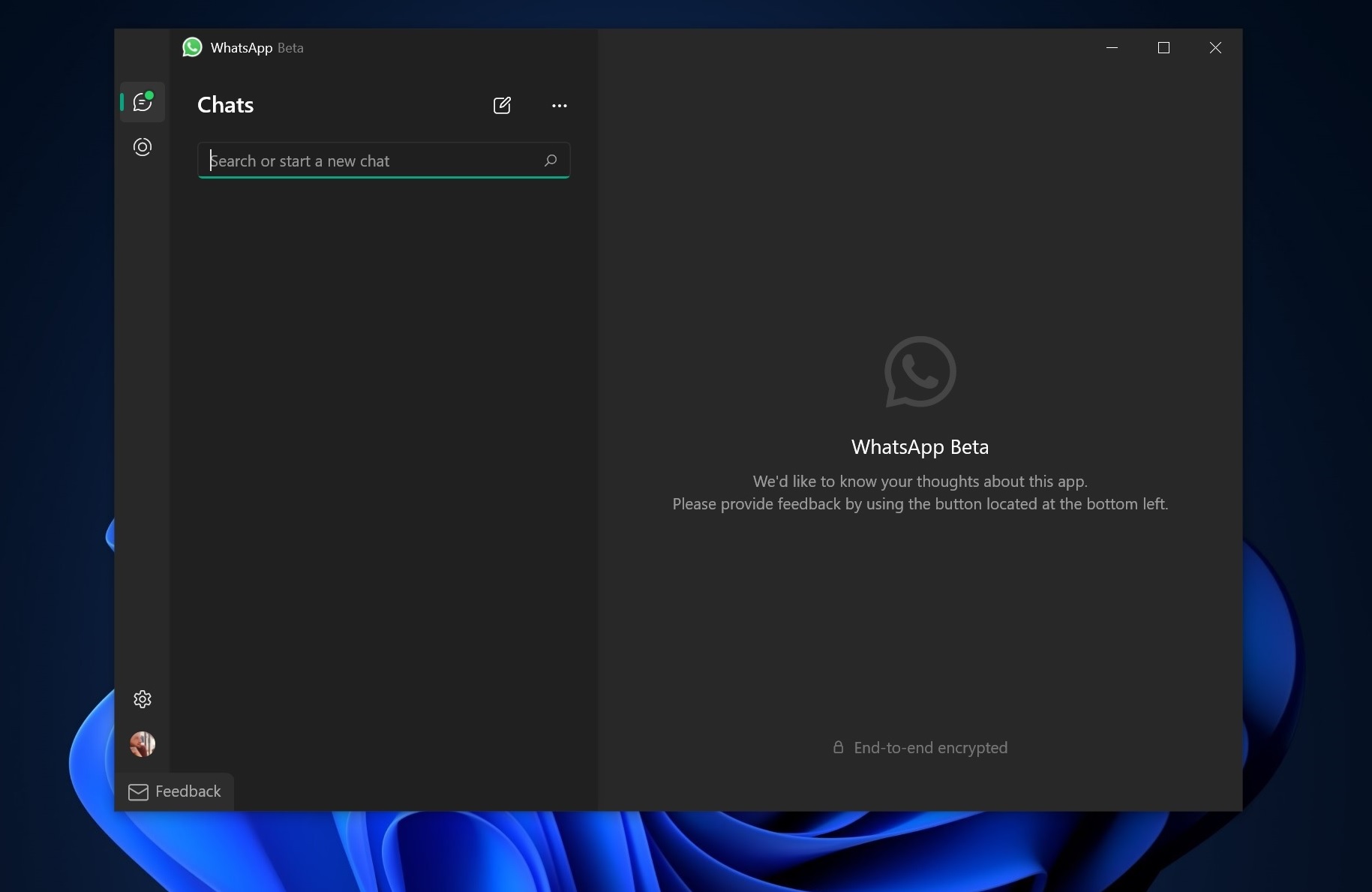The image size is (1372, 892).
Task: Open Settings via gear icon
Action: [x=143, y=699]
